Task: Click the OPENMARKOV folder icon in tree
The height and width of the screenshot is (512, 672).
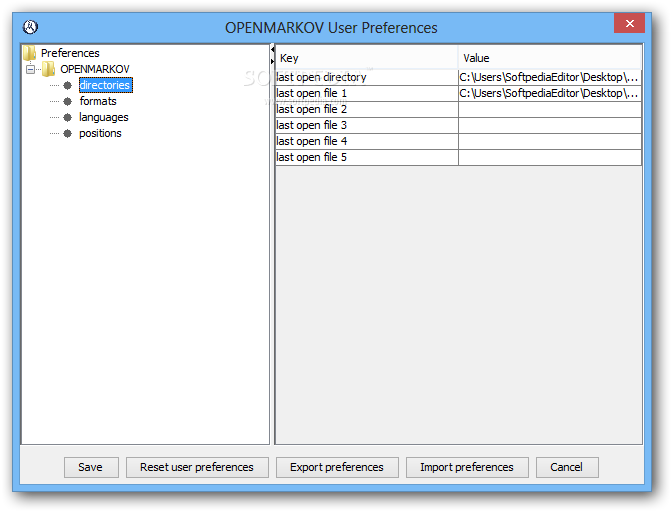Action: 49,69
